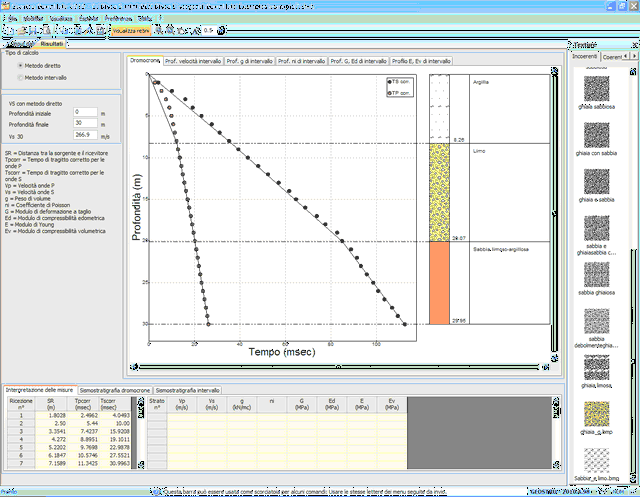This screenshot has width=640, height=497.
Task: Select the Metodo intervallo radio button
Action: click(20, 78)
